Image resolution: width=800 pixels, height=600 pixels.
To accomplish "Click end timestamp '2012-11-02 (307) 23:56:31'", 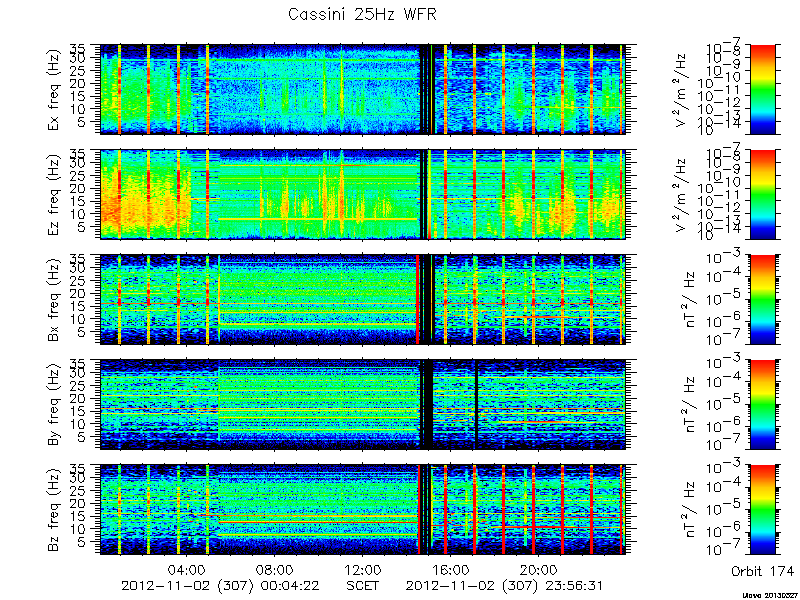I will [506, 586].
